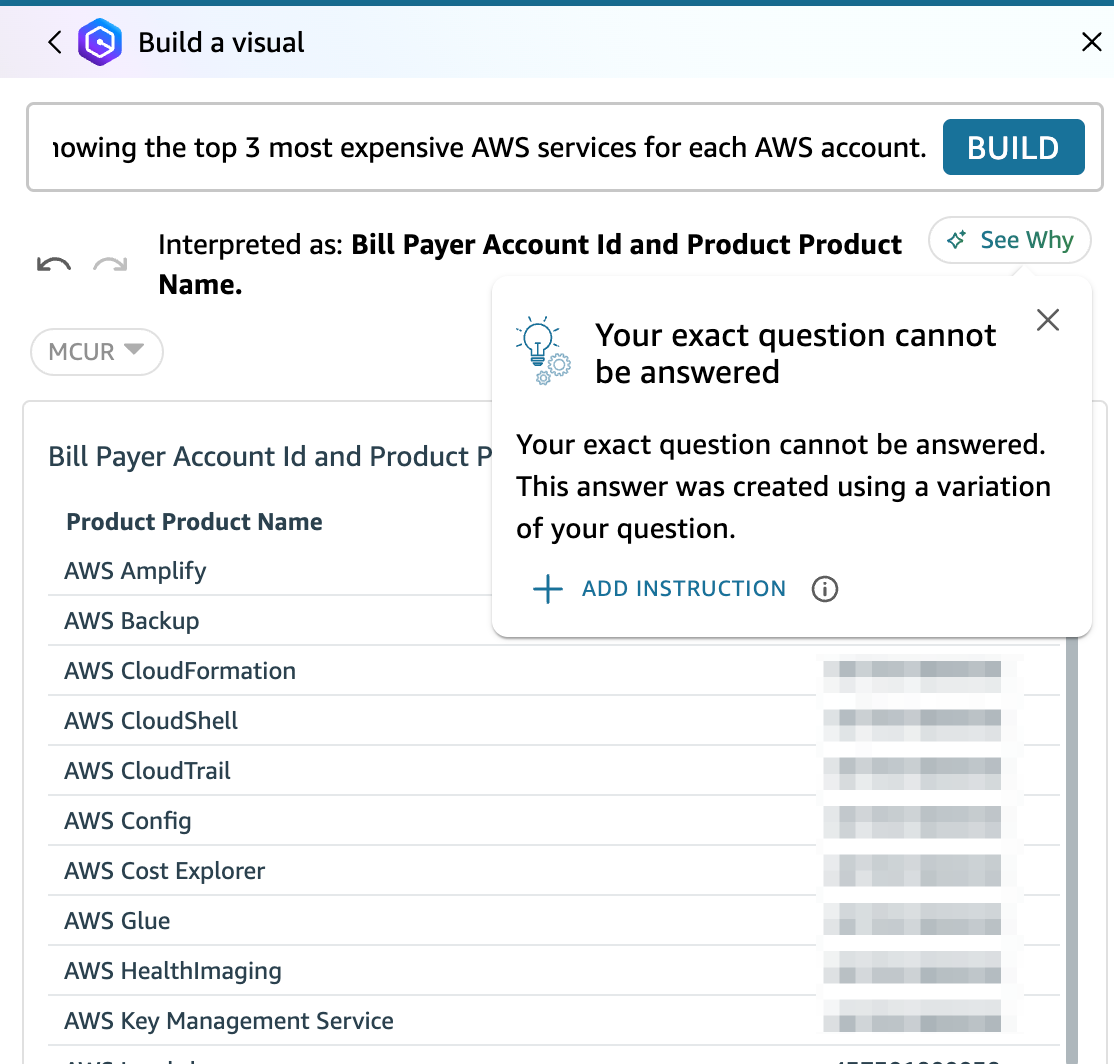Undo the last interpretation change
The width and height of the screenshot is (1114, 1064).
[54, 265]
